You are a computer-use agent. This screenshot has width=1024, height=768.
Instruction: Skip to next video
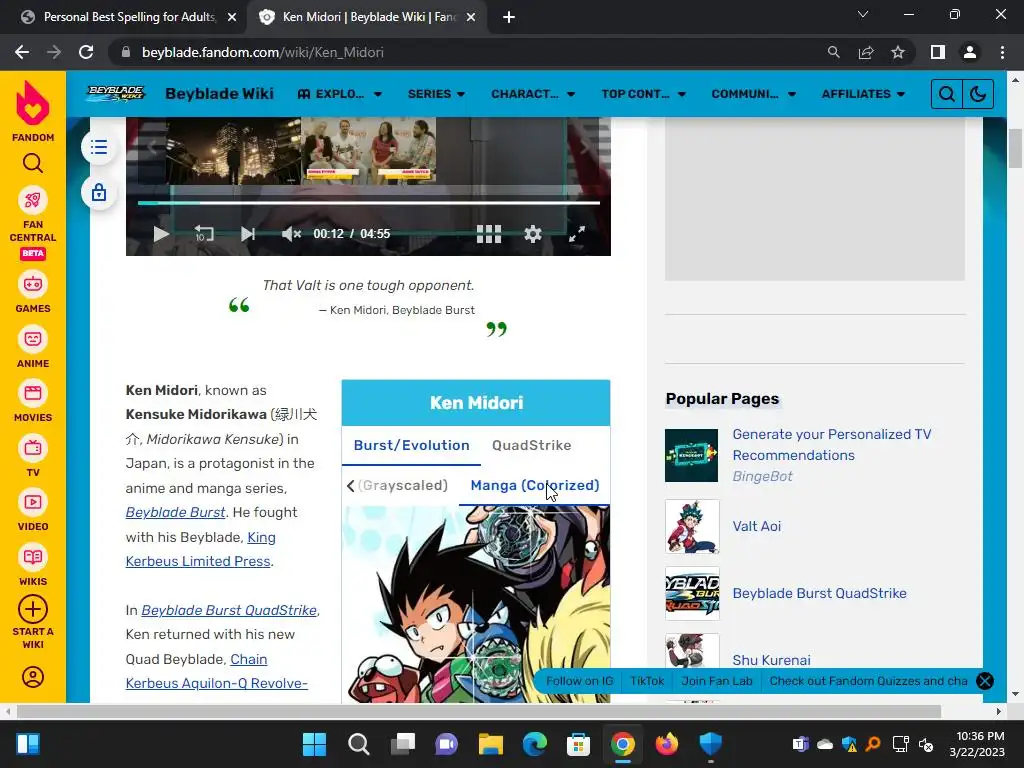pyautogui.click(x=248, y=234)
